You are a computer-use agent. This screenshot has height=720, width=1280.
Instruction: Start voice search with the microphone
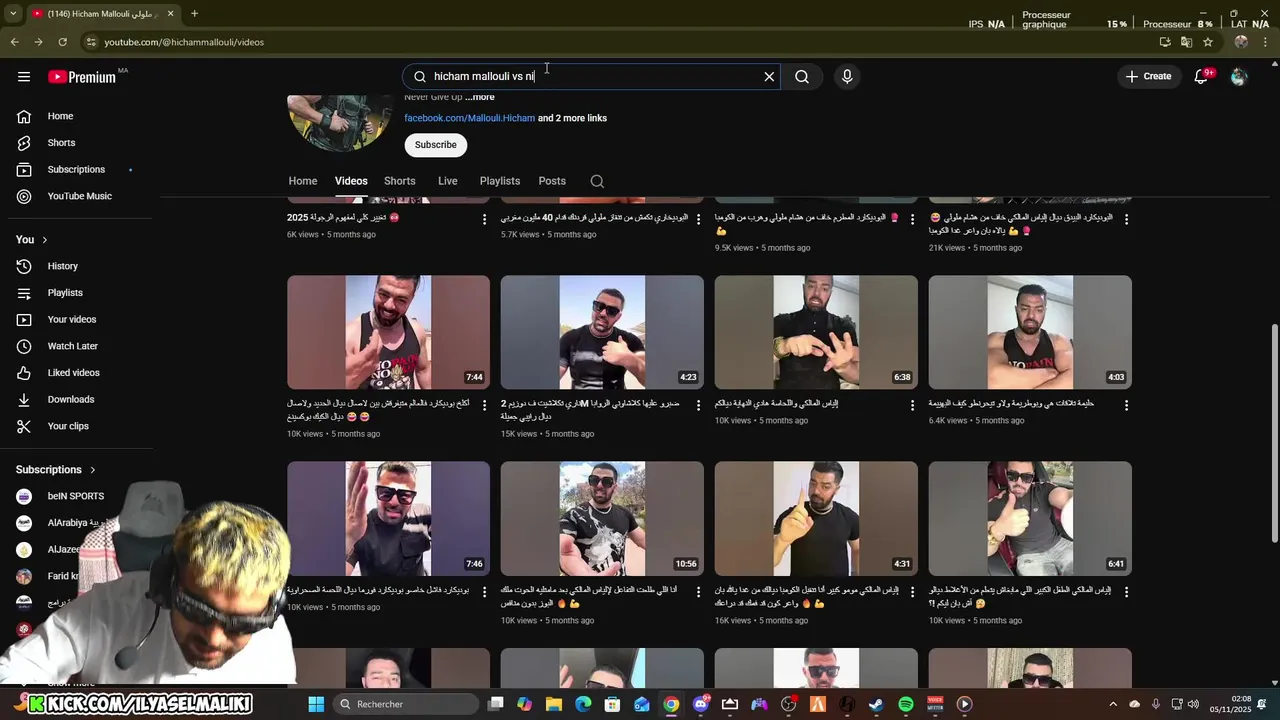tap(847, 77)
